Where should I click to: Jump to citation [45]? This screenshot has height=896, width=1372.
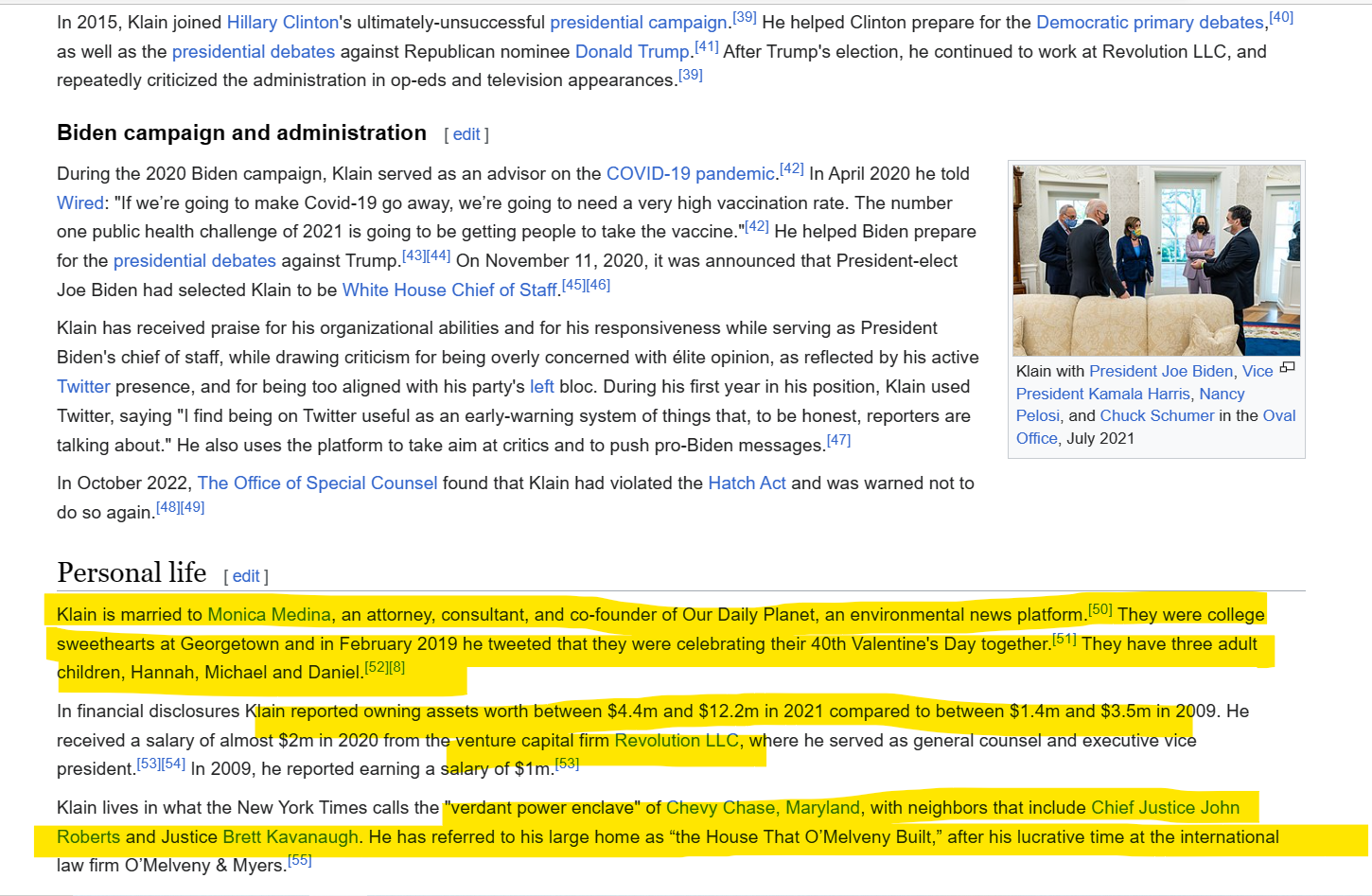(x=573, y=285)
